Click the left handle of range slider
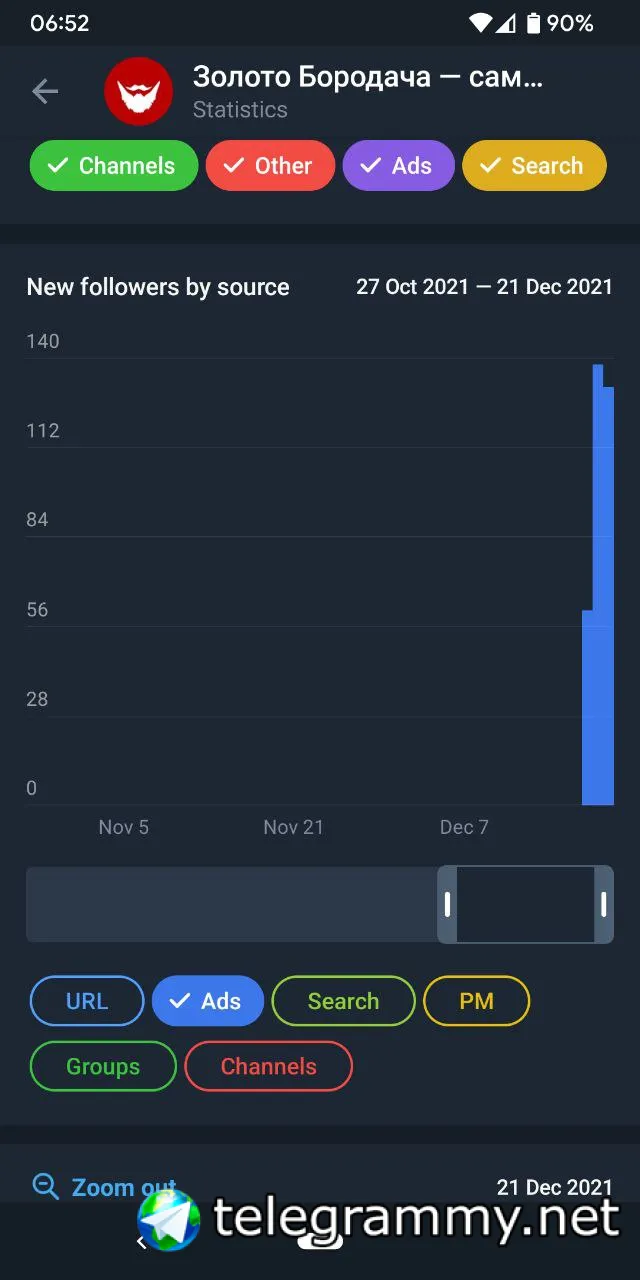 click(x=447, y=904)
